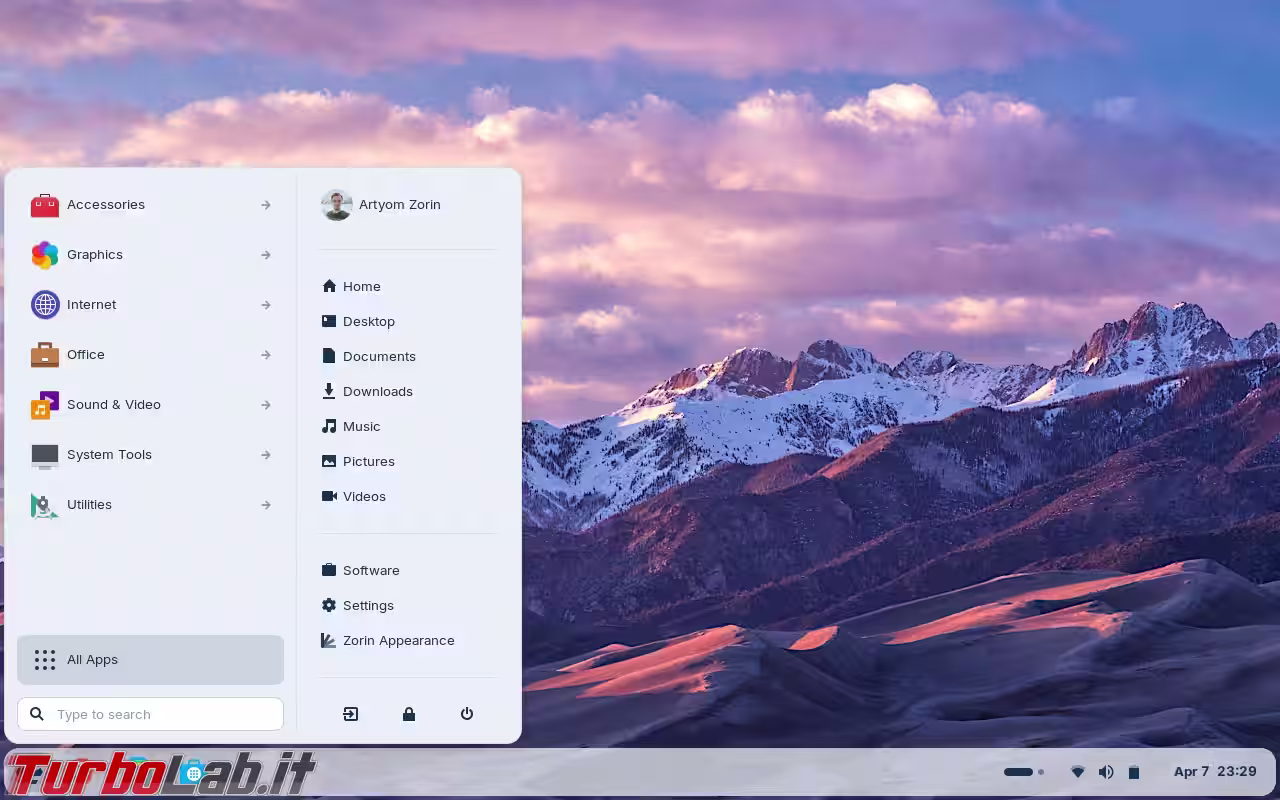The width and height of the screenshot is (1280, 800).
Task: Show All Apps
Action: click(150, 660)
